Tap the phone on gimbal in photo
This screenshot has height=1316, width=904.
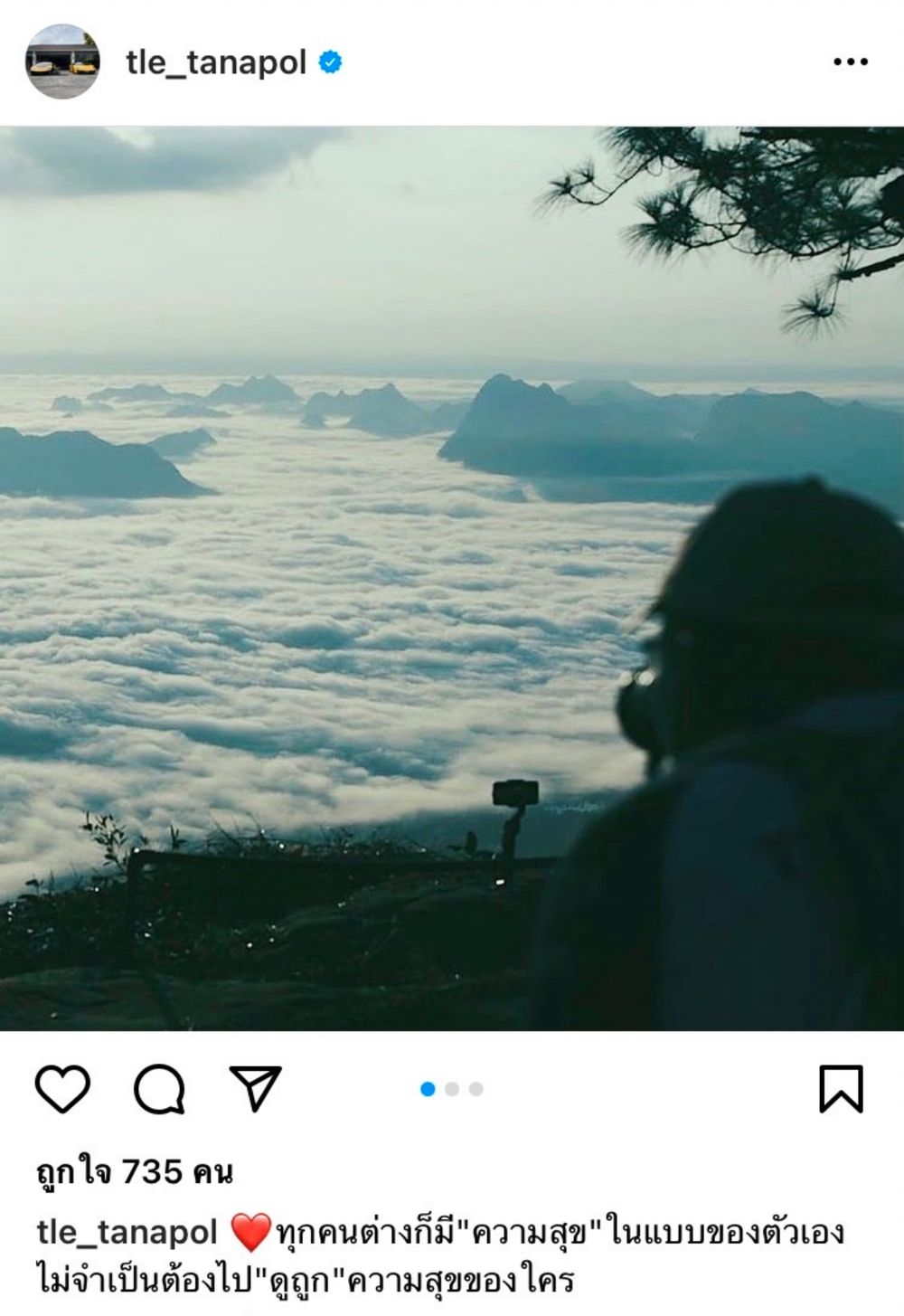(514, 814)
